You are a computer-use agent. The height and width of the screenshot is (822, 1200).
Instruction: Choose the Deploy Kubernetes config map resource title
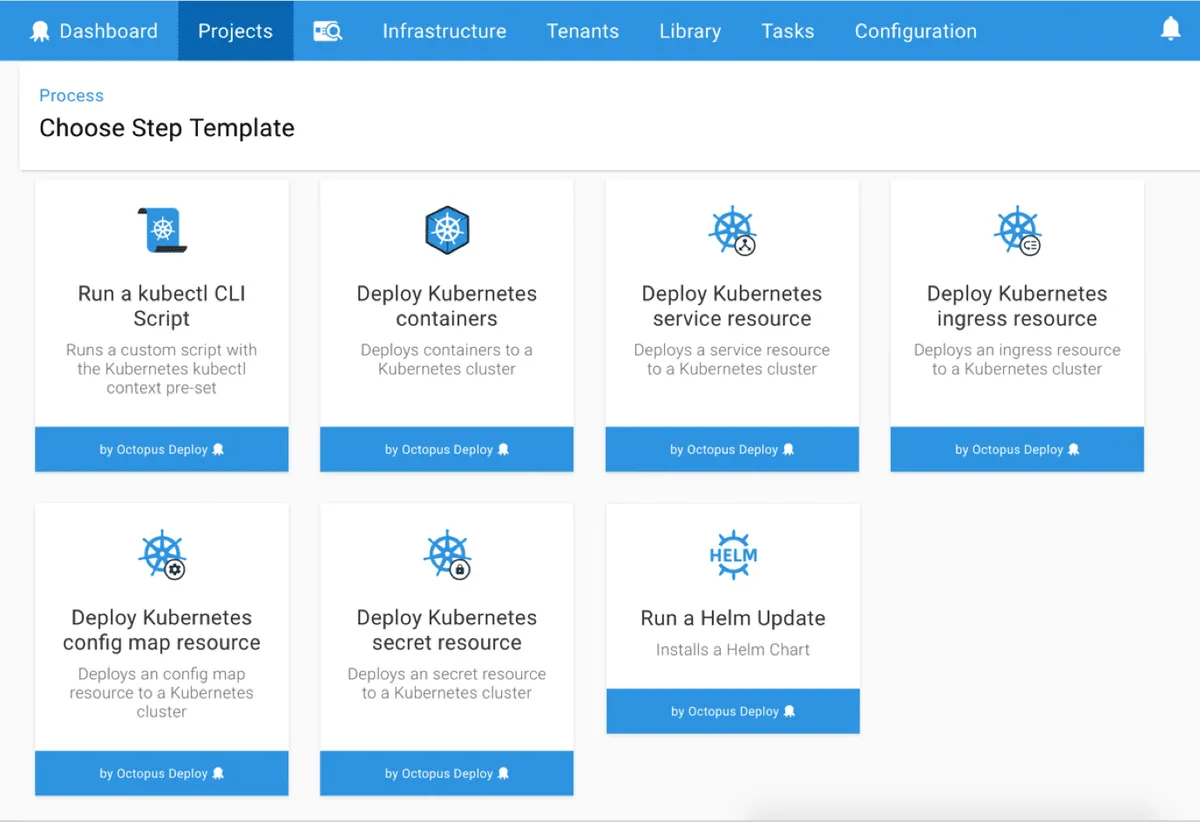[x=162, y=630]
